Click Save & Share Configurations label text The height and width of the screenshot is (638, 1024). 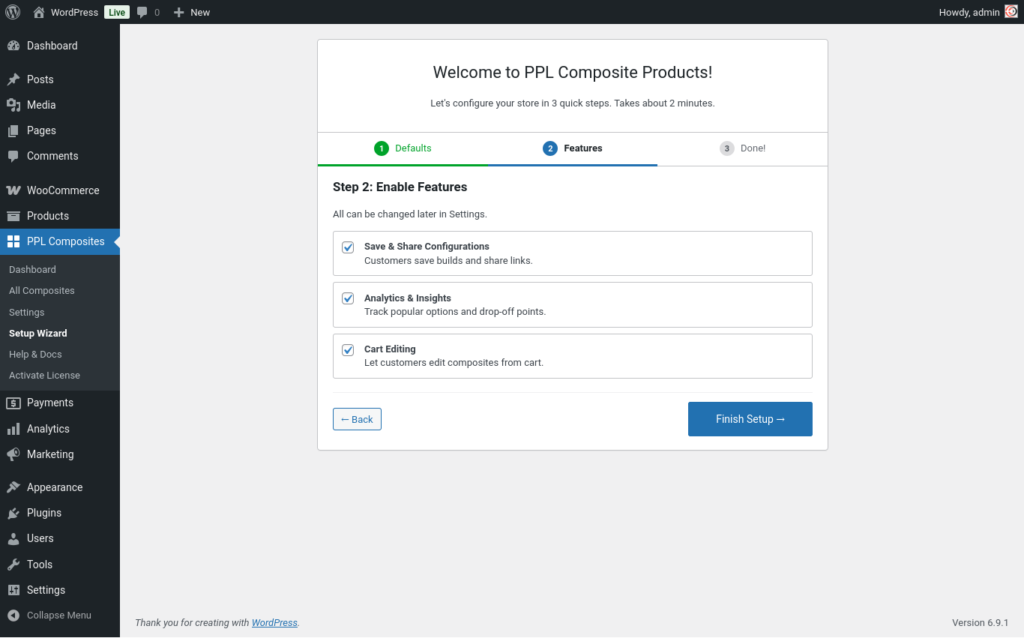(x=426, y=246)
